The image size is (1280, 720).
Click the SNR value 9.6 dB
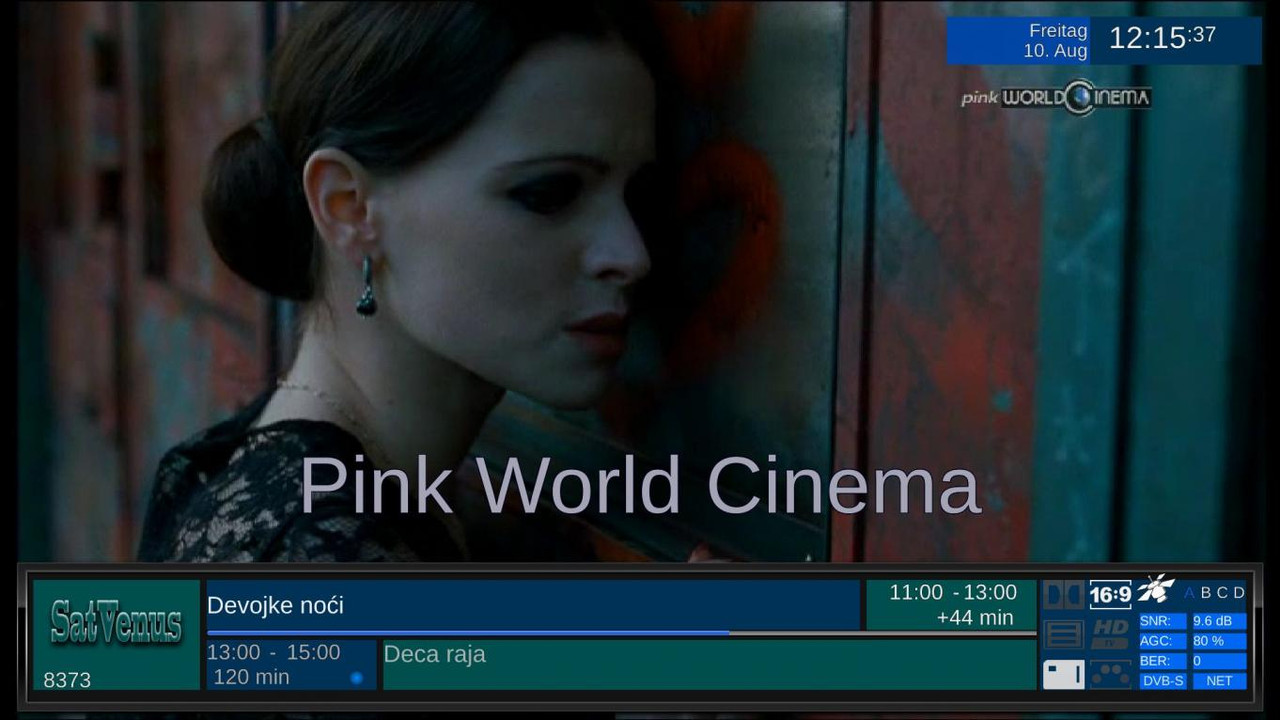(x=1219, y=621)
